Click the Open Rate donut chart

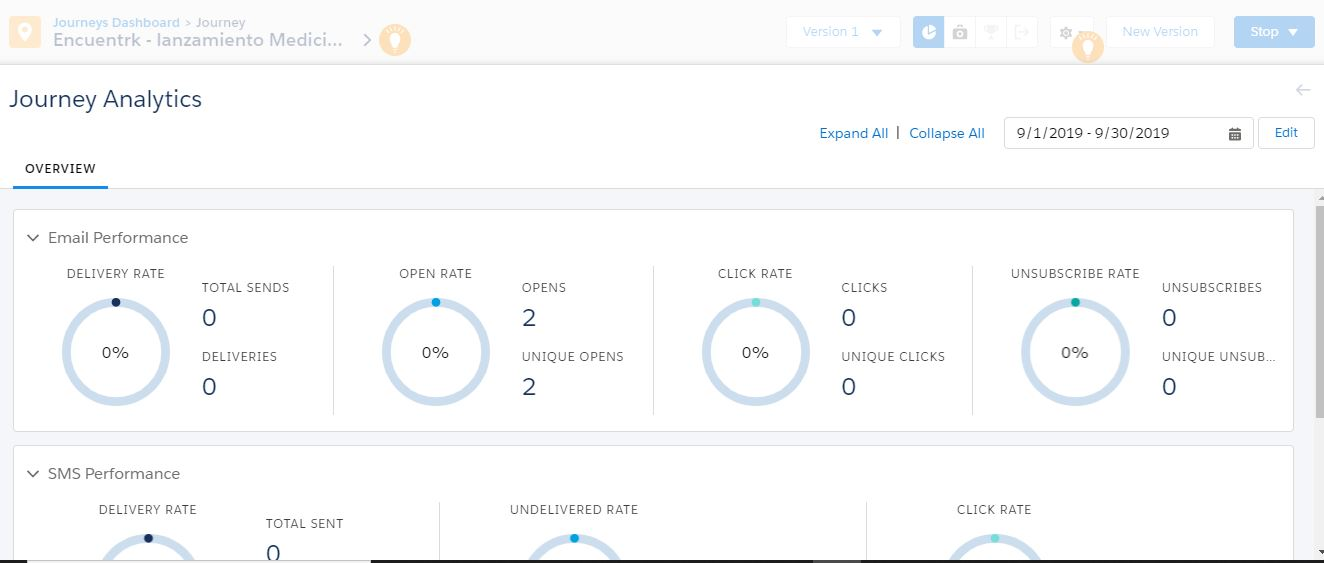tap(436, 352)
